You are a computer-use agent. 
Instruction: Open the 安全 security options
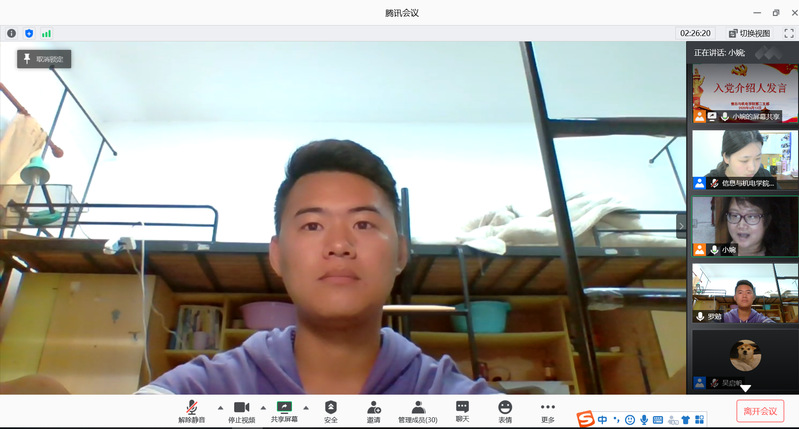[330, 411]
